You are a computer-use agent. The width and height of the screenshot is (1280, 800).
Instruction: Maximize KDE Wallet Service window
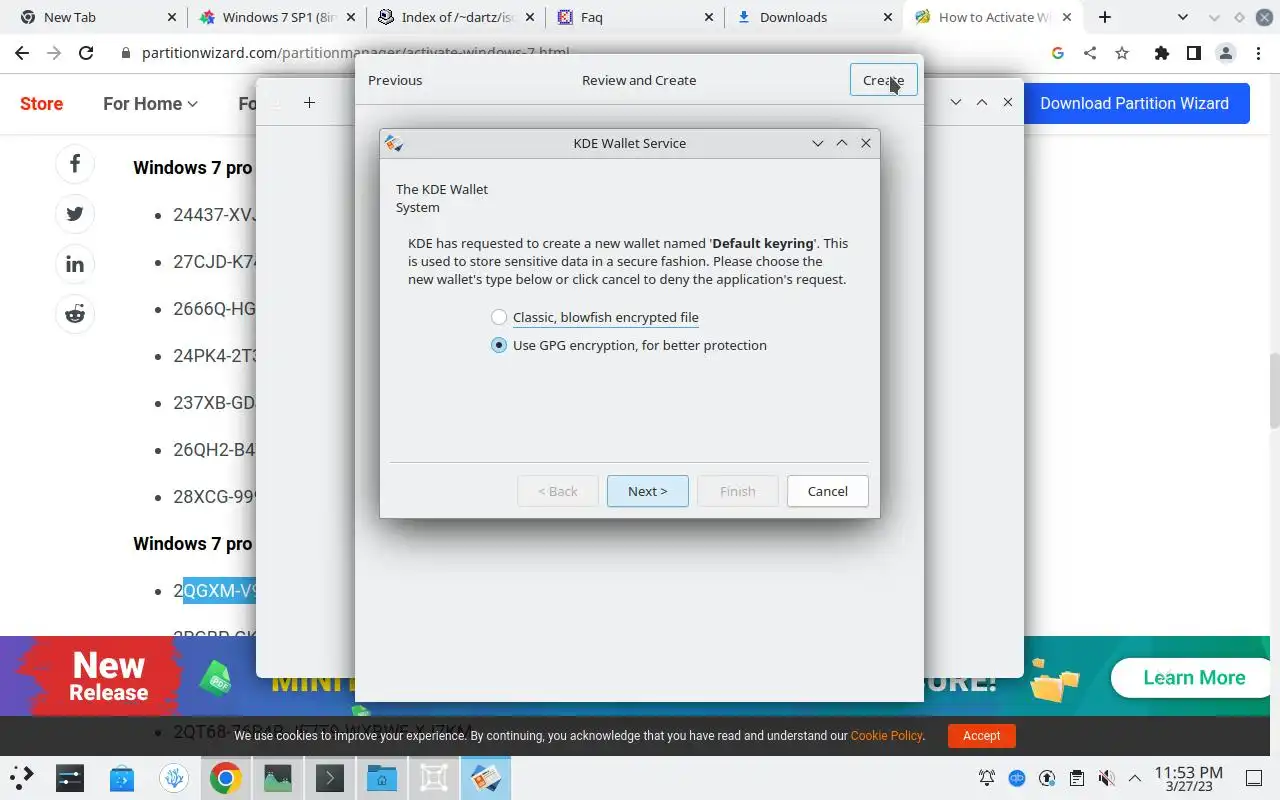(842, 143)
